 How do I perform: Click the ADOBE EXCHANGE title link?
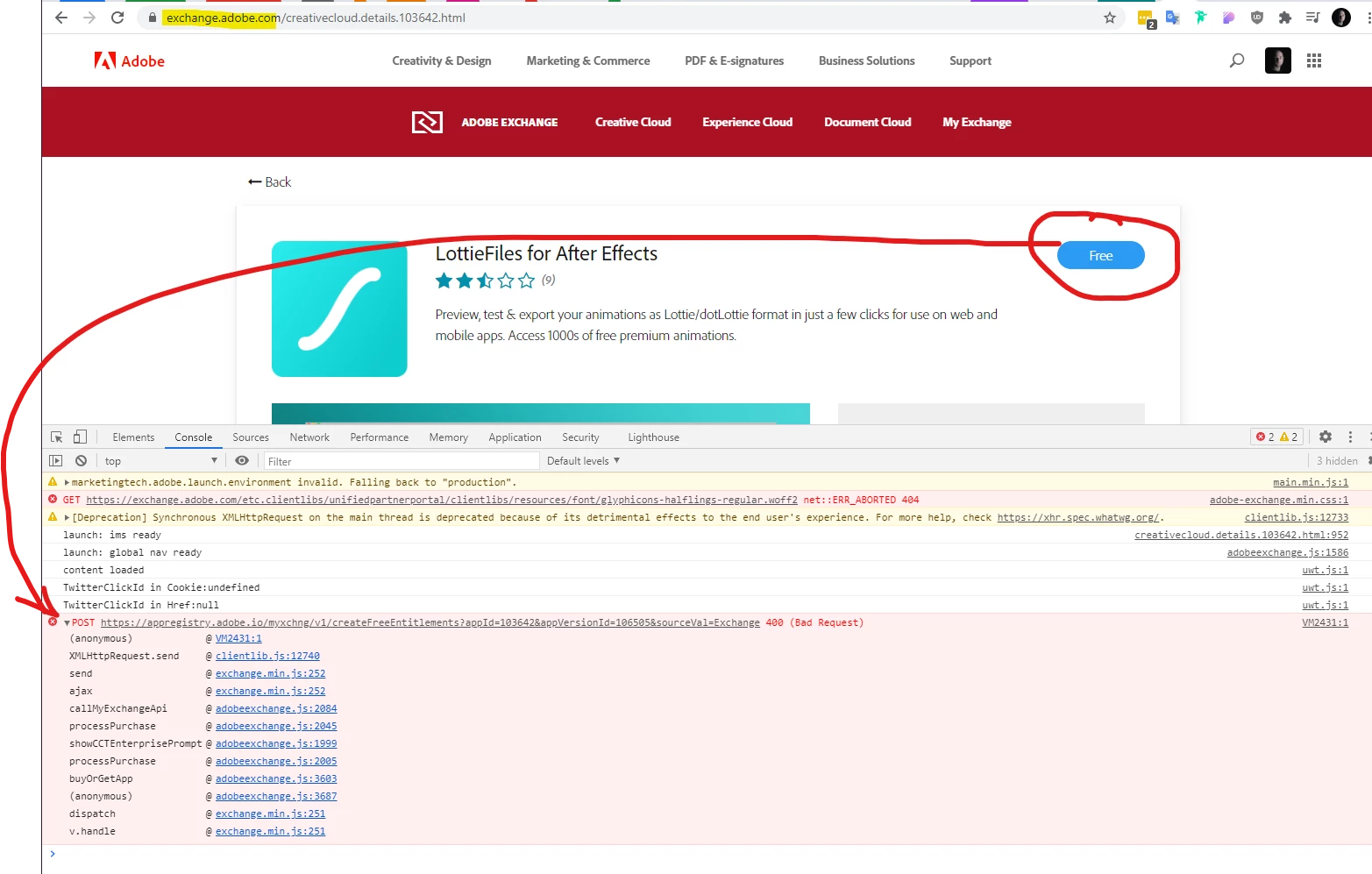click(x=509, y=122)
